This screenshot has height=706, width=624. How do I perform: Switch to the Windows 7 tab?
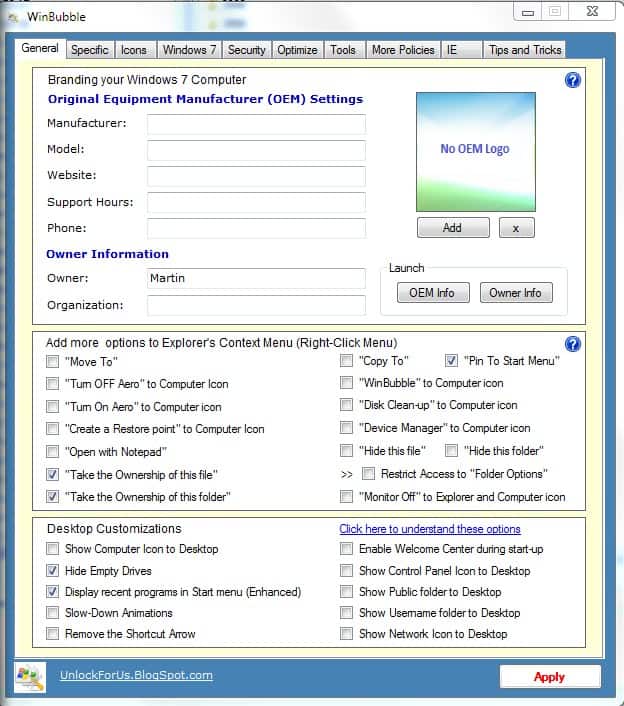189,50
